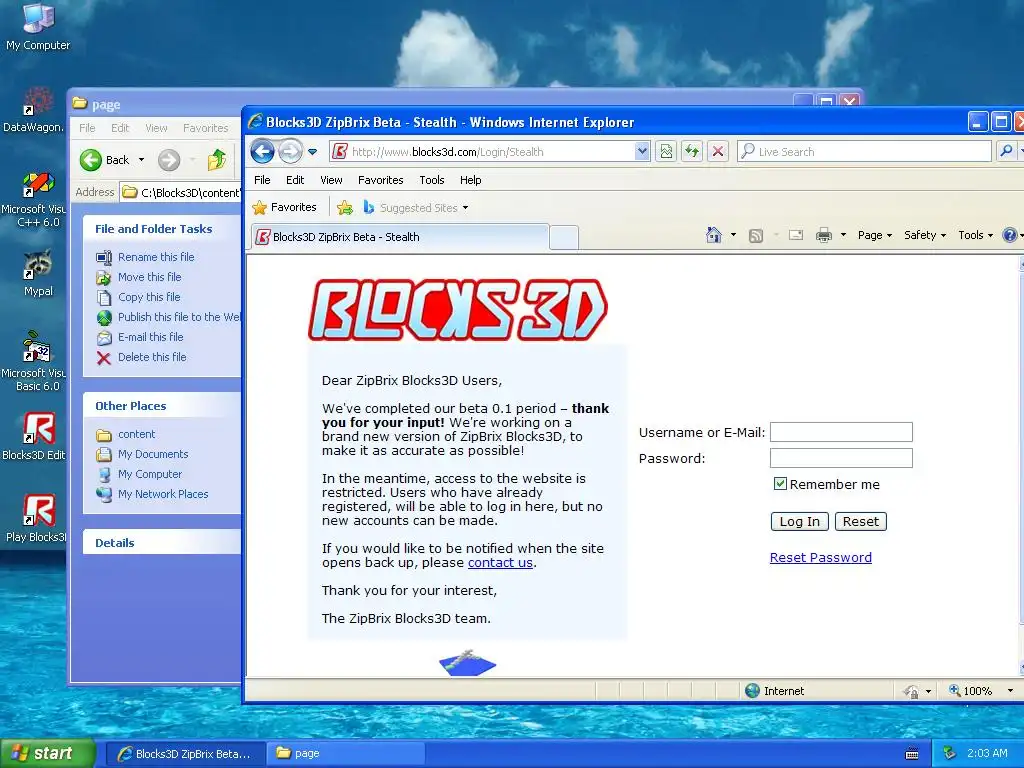The width and height of the screenshot is (1024, 768).
Task: Select the My Computer desktop icon
Action: 38,27
